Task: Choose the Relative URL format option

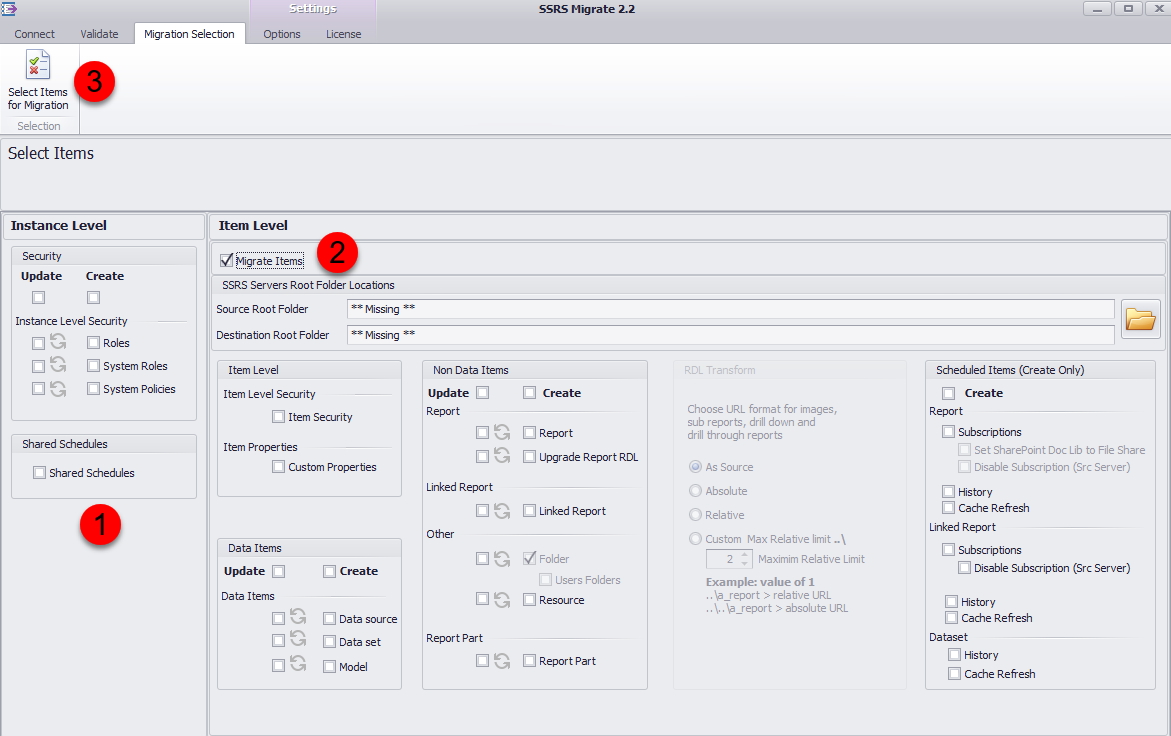Action: 695,514
